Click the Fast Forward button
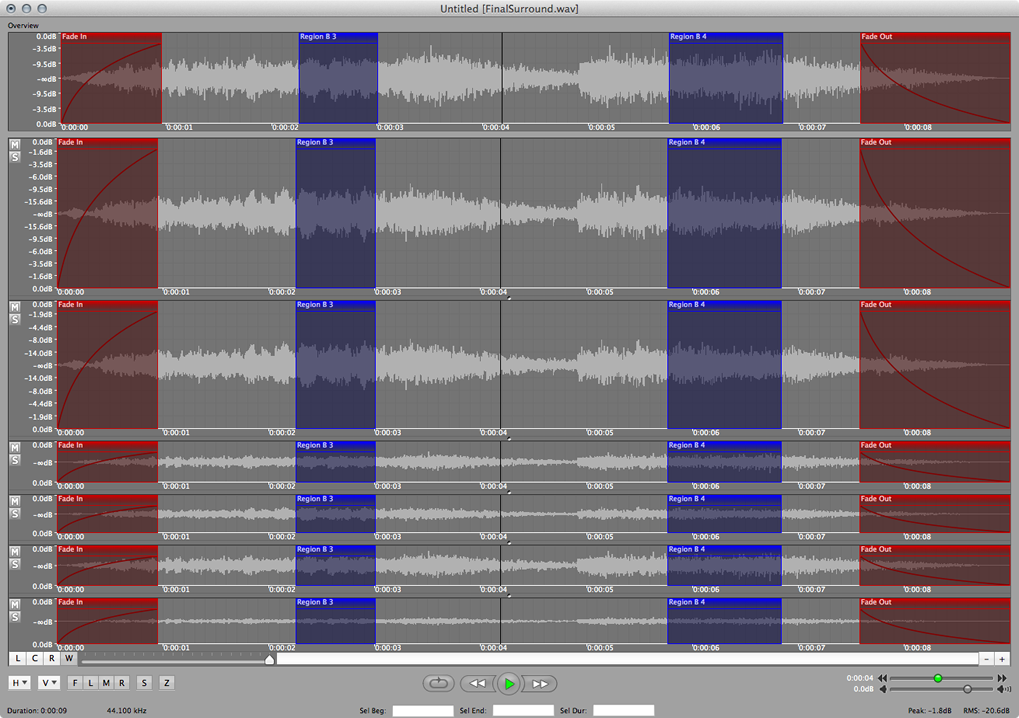This screenshot has height=718, width=1019. coord(540,683)
